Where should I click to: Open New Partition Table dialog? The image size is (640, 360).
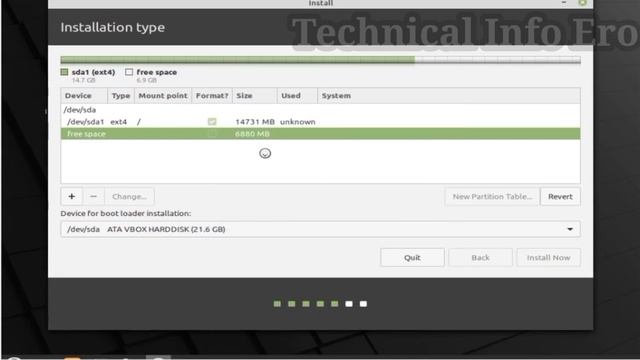point(492,196)
